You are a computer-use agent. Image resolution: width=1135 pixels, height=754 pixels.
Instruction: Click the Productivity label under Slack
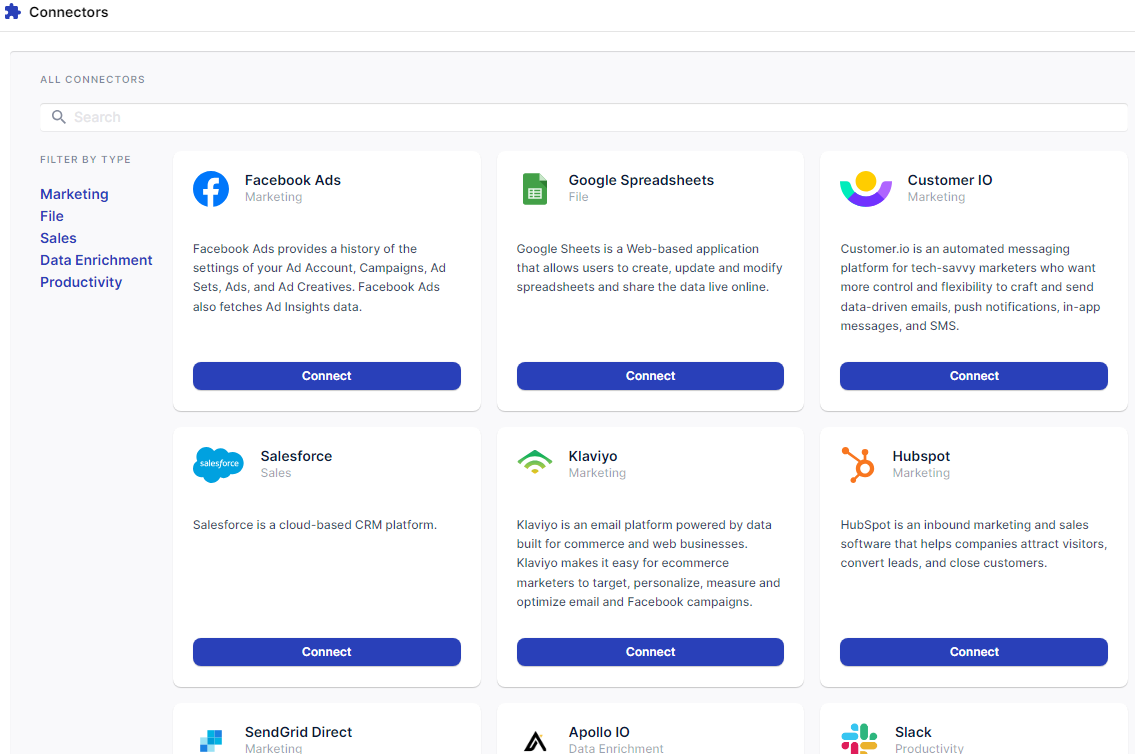(929, 748)
